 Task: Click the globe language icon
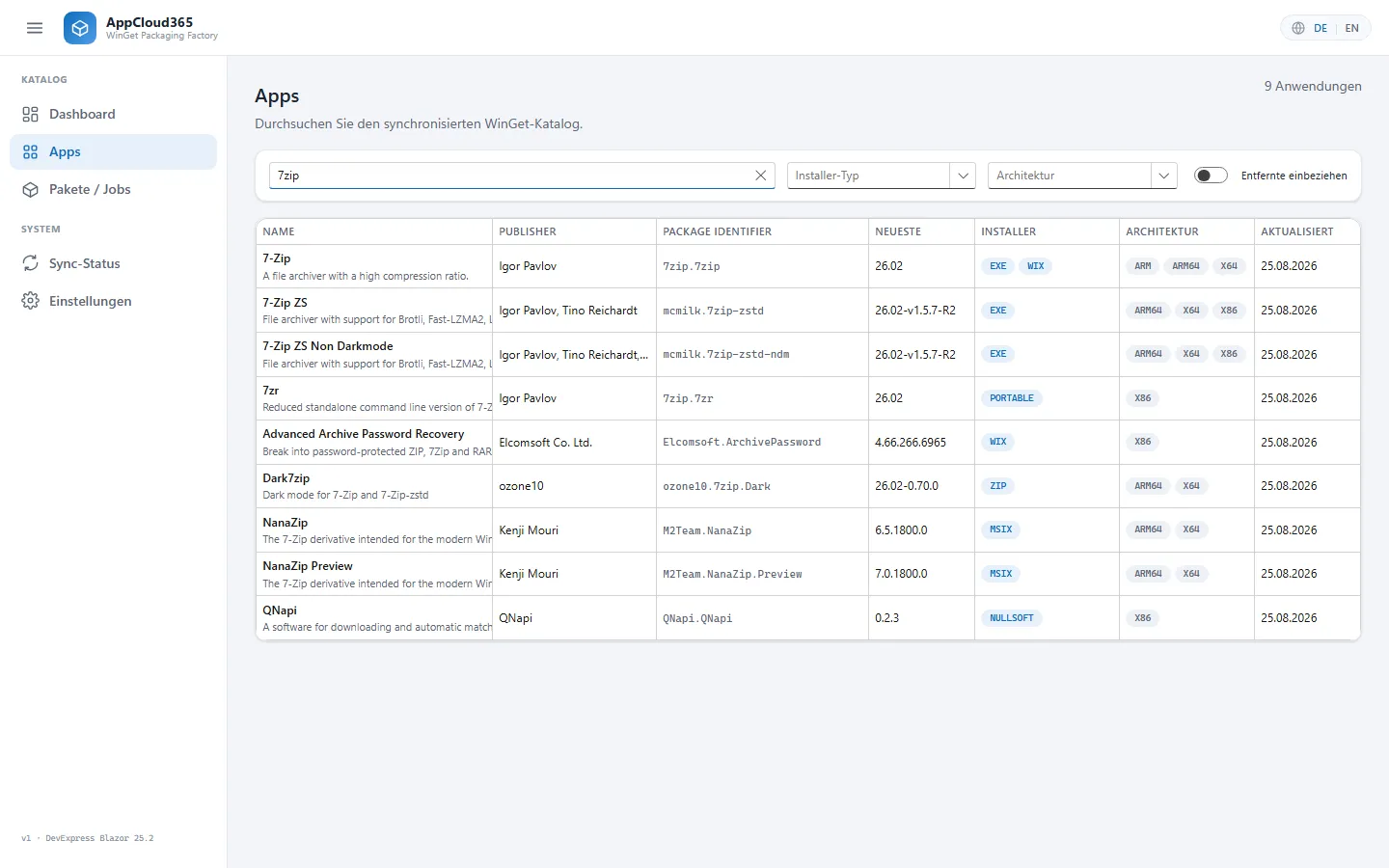click(x=1298, y=28)
